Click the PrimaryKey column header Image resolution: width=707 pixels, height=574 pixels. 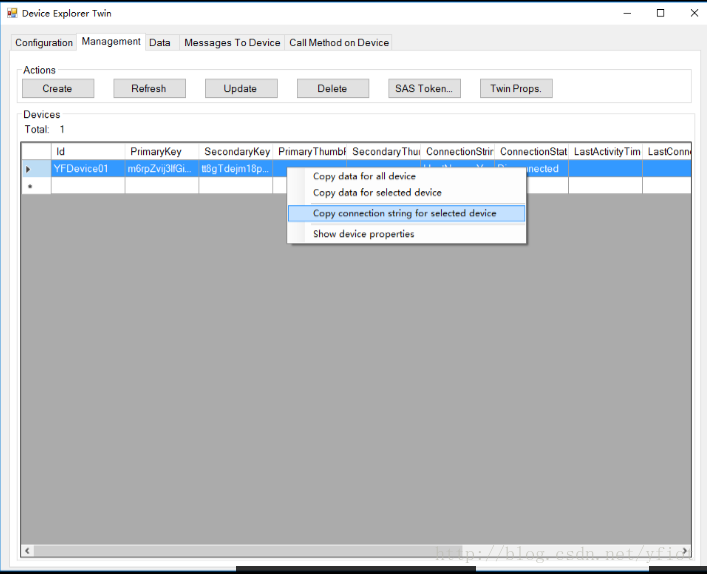[x=162, y=152]
